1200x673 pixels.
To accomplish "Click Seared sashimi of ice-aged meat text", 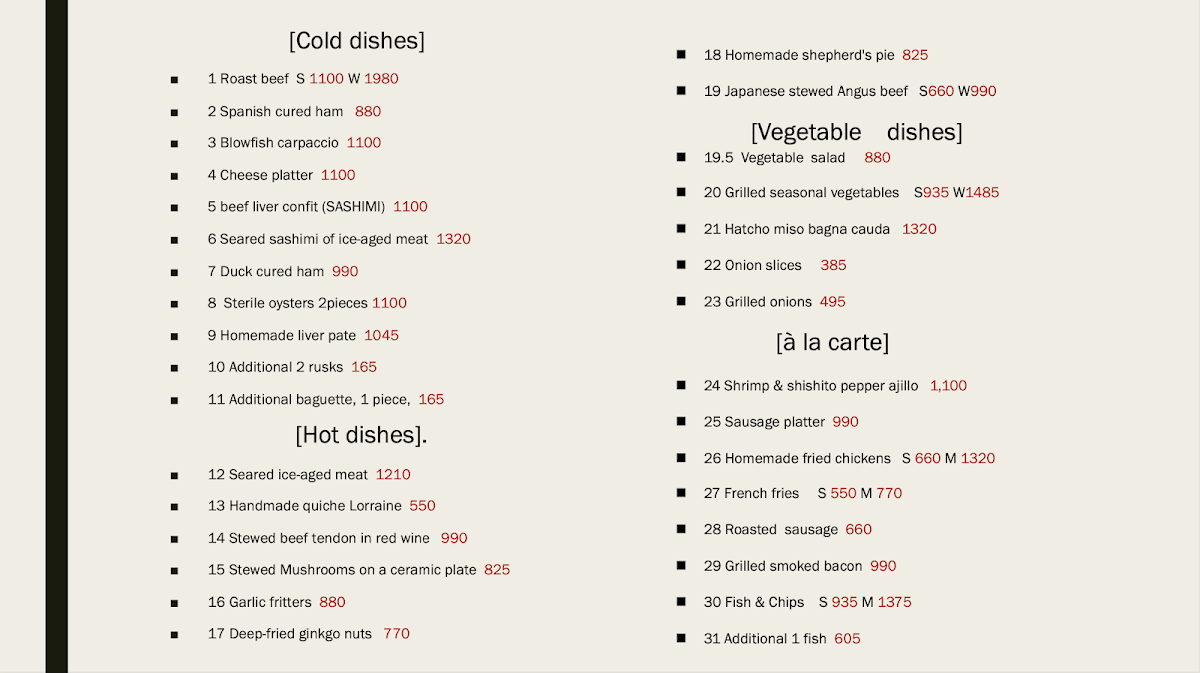I will 318,239.
